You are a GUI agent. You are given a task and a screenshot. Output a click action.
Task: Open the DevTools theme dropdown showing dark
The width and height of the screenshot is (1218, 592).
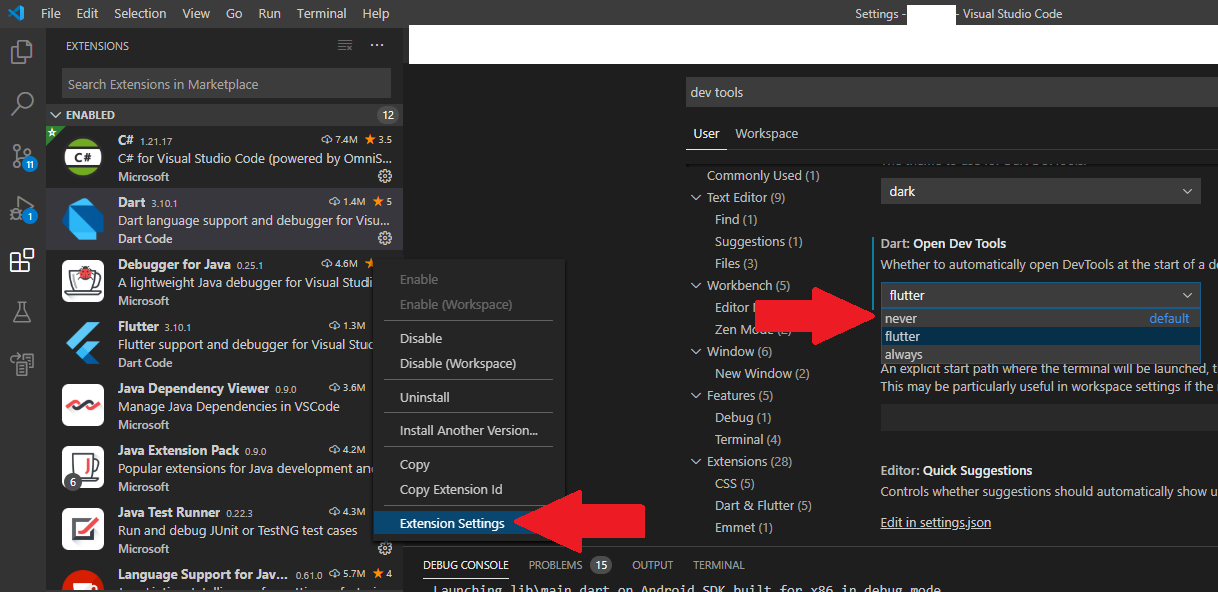pos(1040,191)
